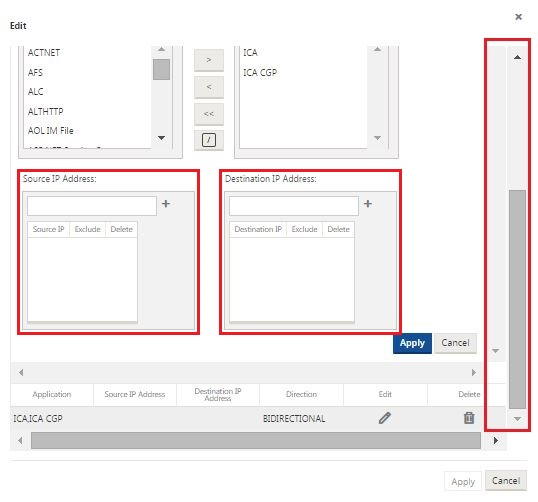The width and height of the screenshot is (538, 502).
Task: Delete the ICA,ICA CGP rule with trash icon
Action: tap(469, 418)
